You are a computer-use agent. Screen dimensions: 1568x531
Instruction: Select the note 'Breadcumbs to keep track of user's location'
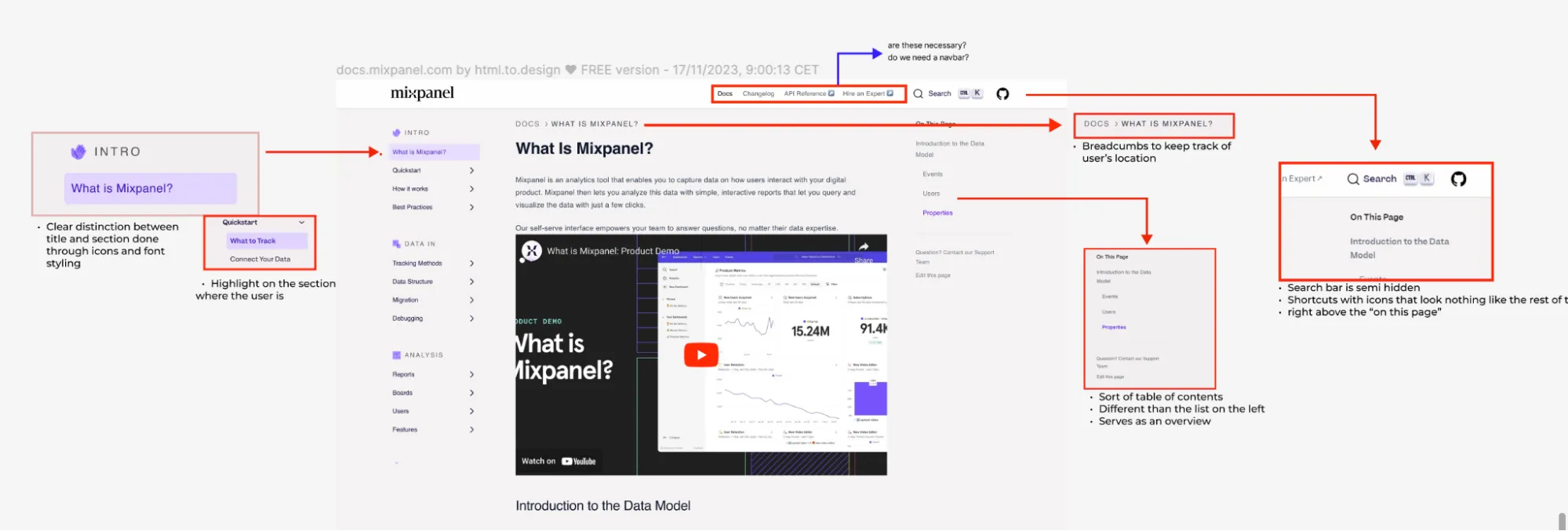tap(1157, 152)
